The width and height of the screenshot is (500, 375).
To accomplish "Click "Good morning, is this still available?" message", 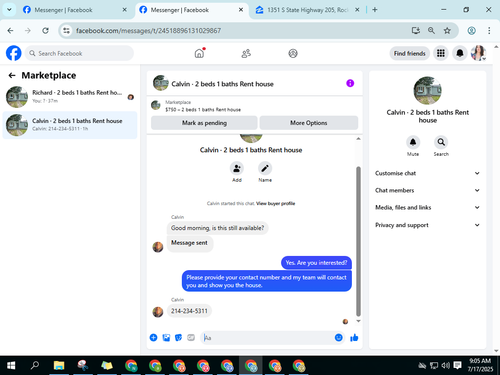I will click(217, 228).
